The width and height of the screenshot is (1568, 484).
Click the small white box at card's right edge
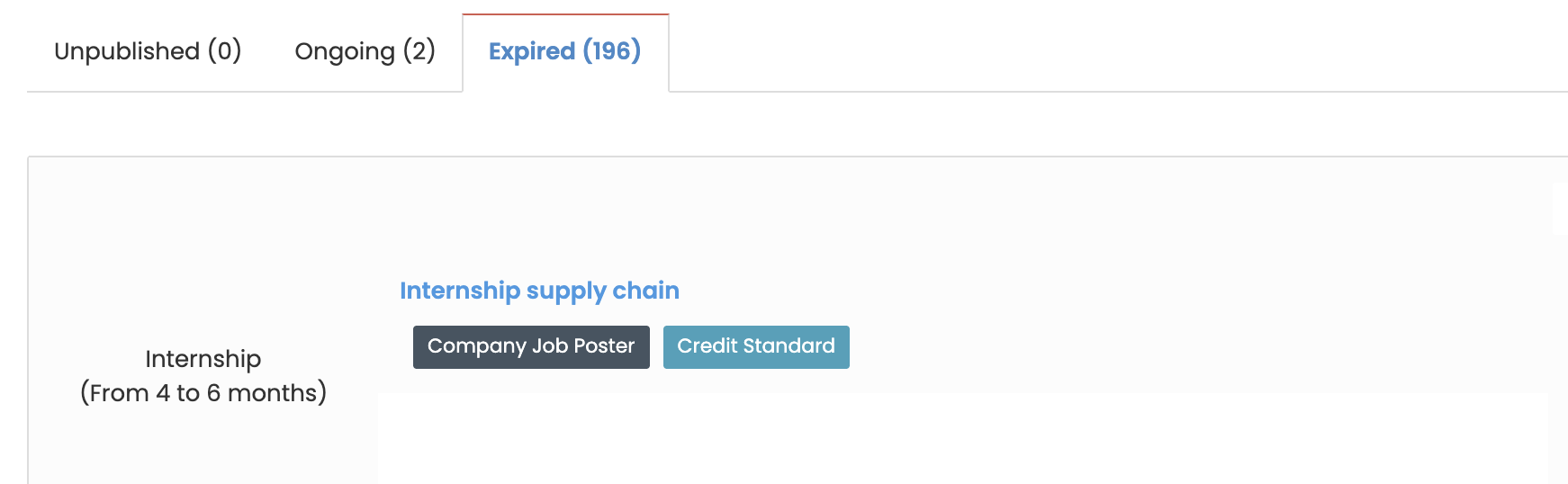(1559, 209)
